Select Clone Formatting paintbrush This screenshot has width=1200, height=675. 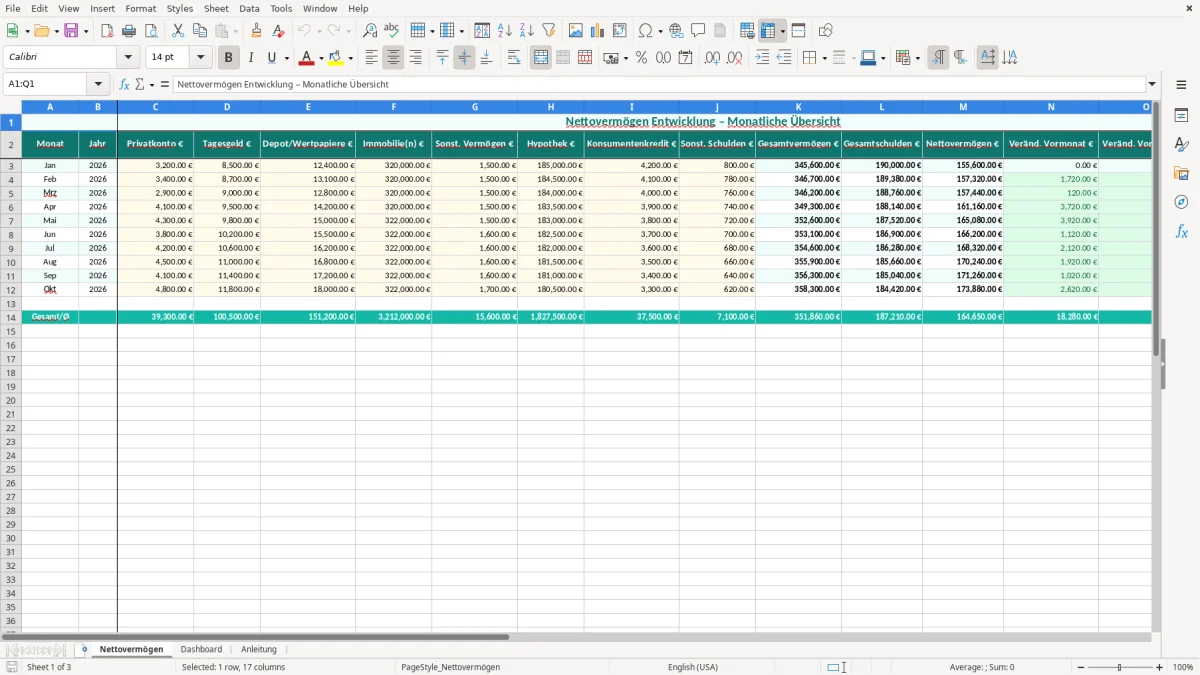[x=256, y=31]
